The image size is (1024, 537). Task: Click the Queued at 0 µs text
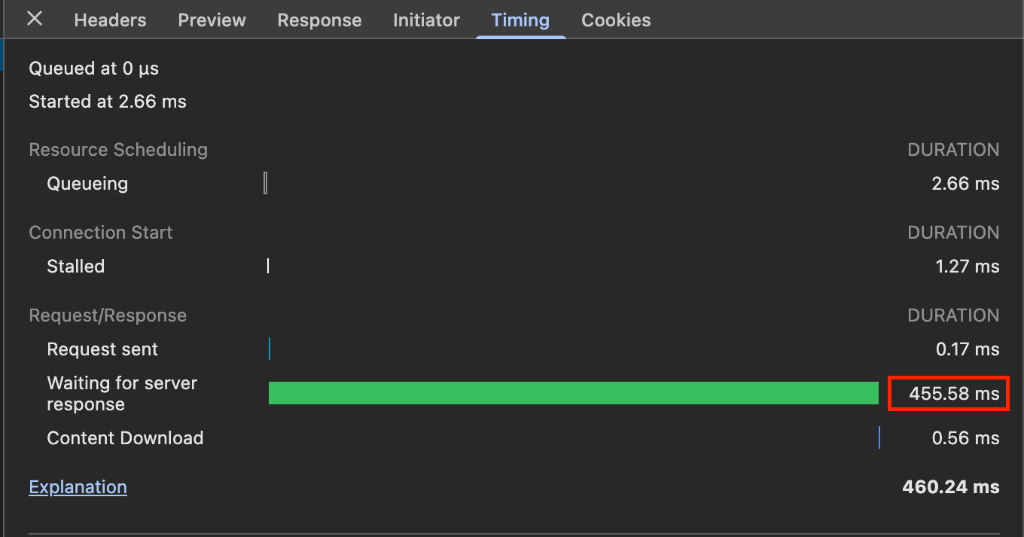[94, 69]
